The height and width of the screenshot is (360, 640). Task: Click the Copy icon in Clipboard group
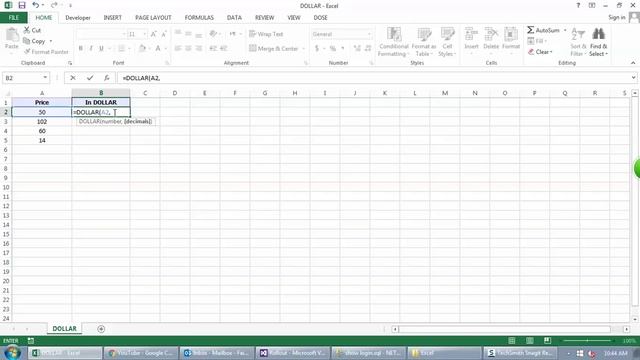point(27,41)
